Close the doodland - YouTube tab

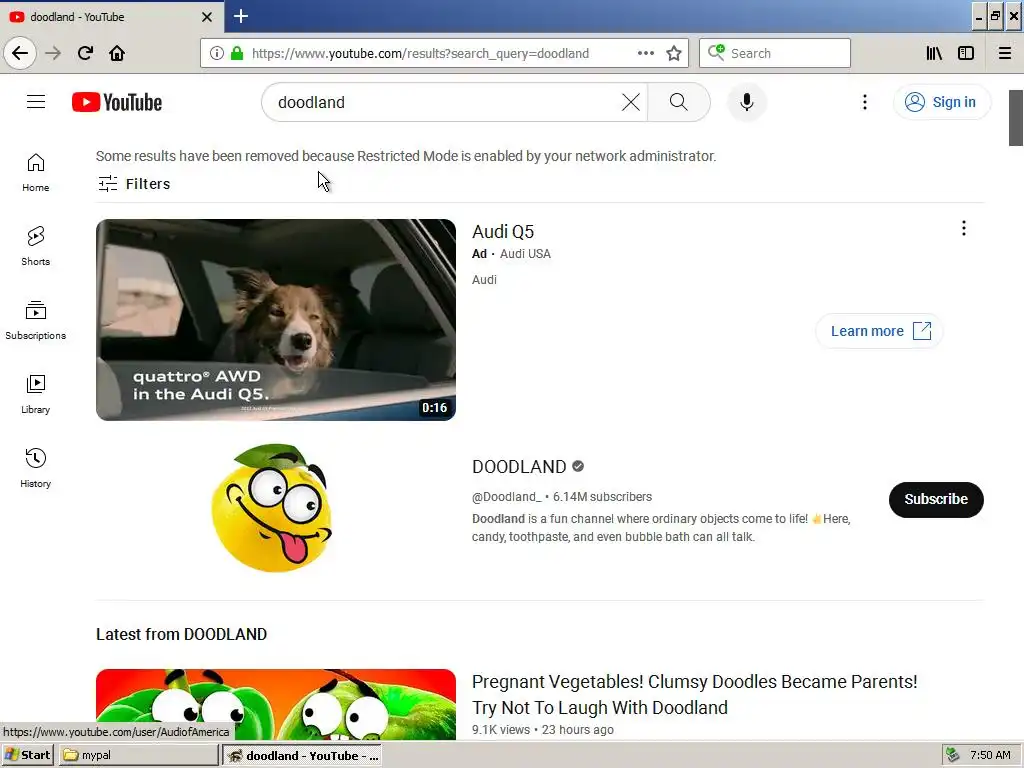206,17
